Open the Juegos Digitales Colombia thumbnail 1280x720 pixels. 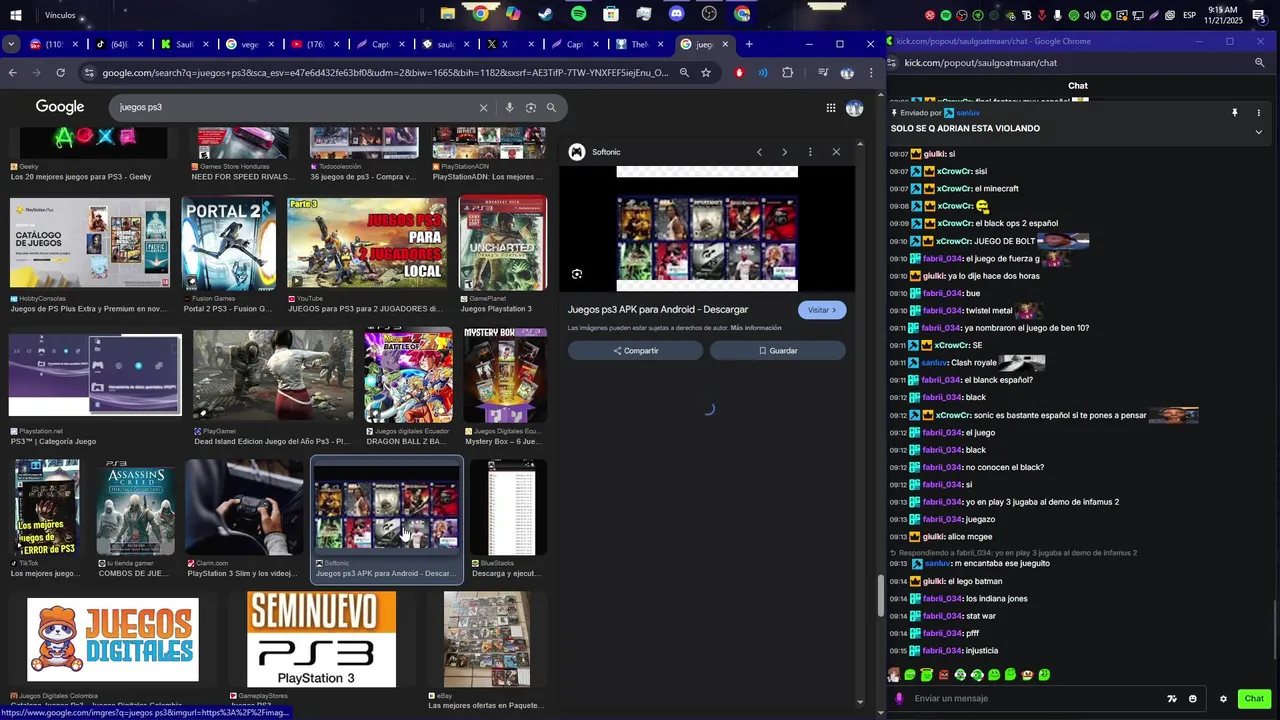coord(113,639)
